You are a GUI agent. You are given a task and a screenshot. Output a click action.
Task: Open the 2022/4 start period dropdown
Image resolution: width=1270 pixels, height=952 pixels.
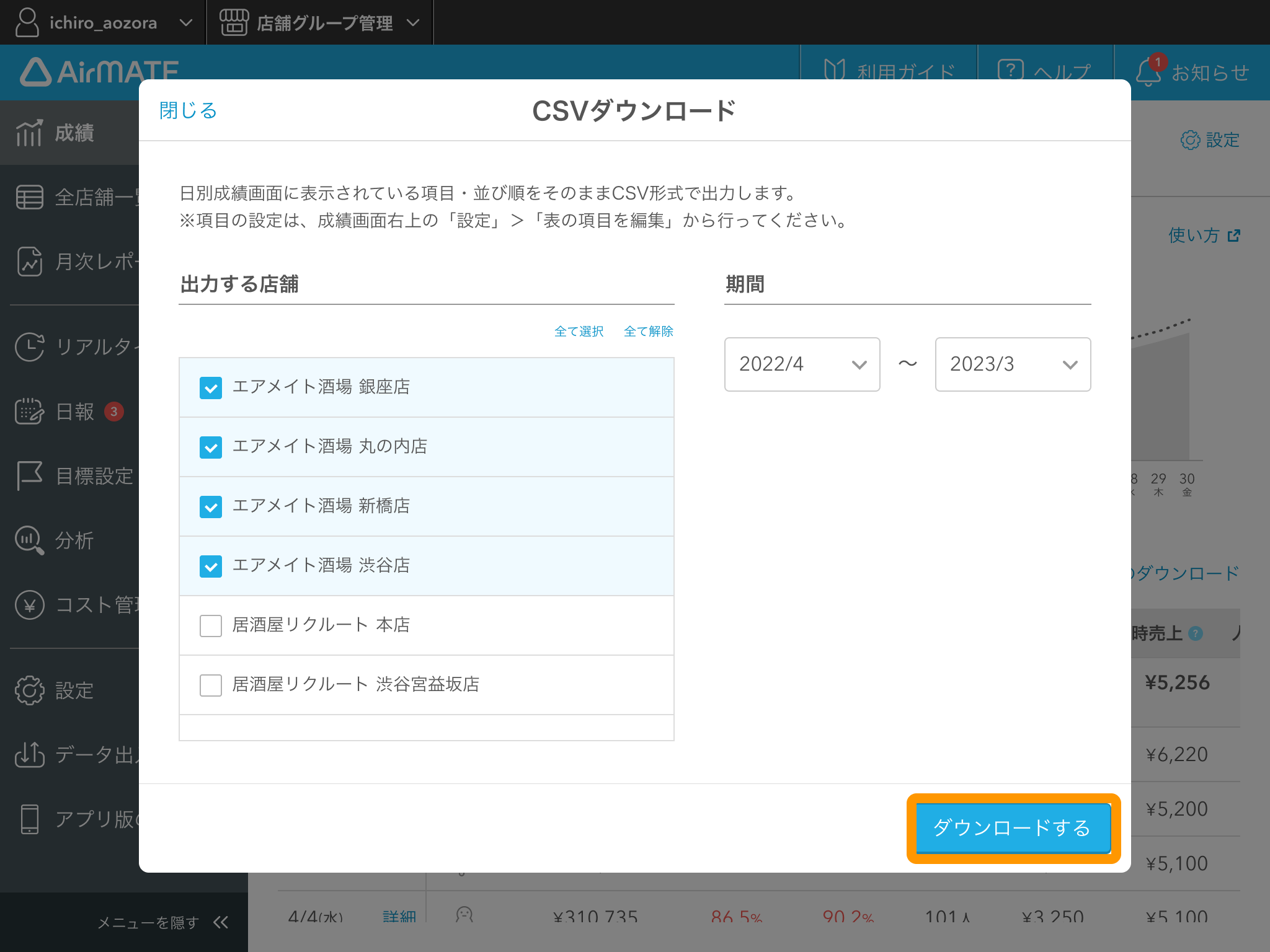tap(802, 365)
